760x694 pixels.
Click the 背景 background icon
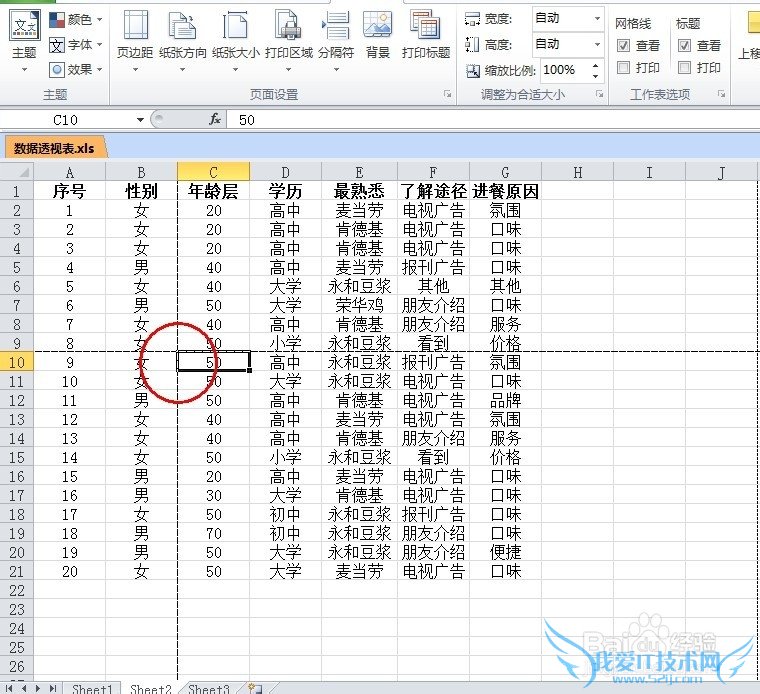click(378, 25)
